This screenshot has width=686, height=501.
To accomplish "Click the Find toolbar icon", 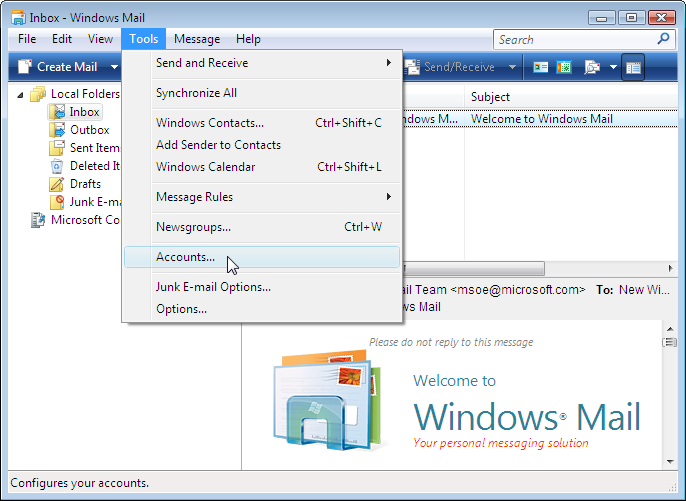I will point(591,67).
